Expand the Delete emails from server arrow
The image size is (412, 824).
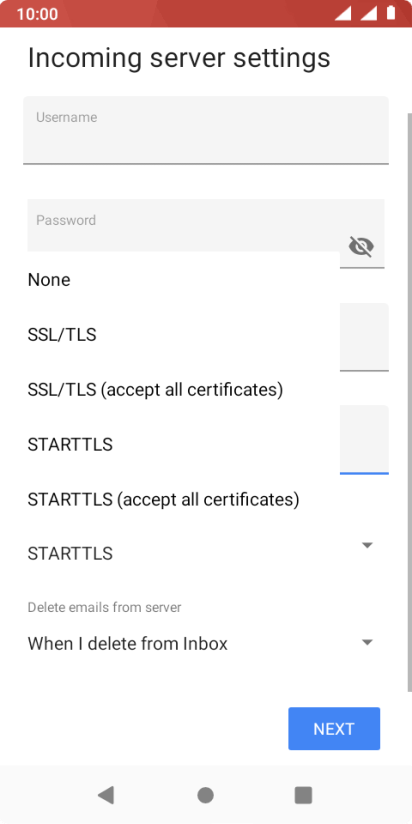[368, 642]
